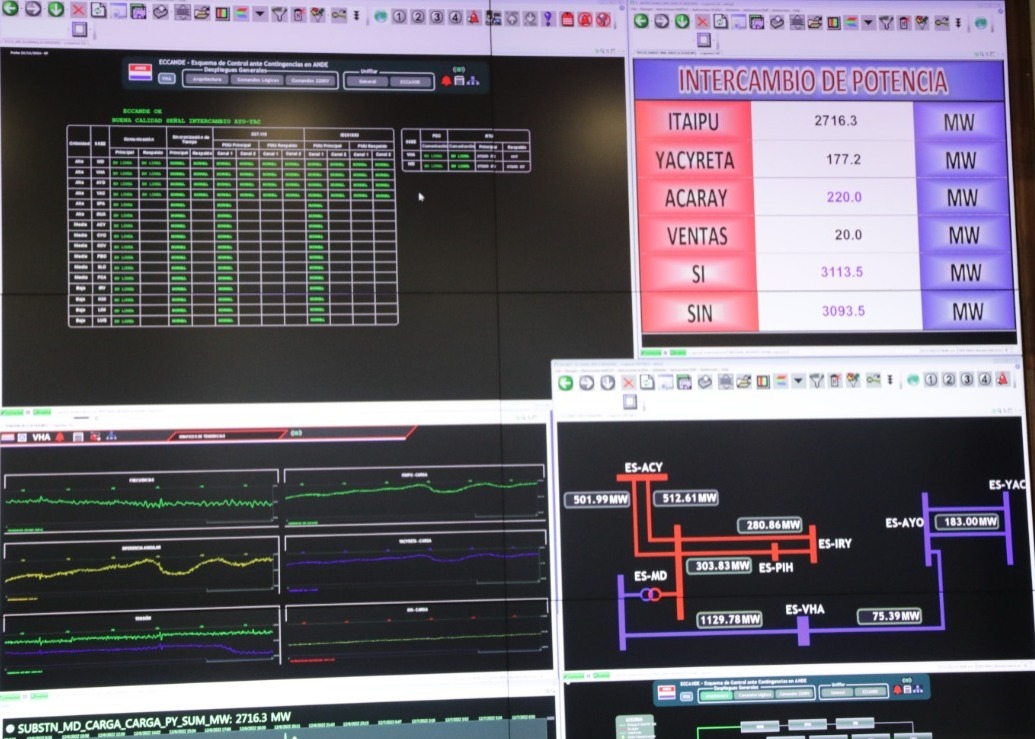Click the funnel filter icon in the Intercambio de Potencia window
Image resolution: width=1035 pixels, height=739 pixels.
[x=886, y=24]
